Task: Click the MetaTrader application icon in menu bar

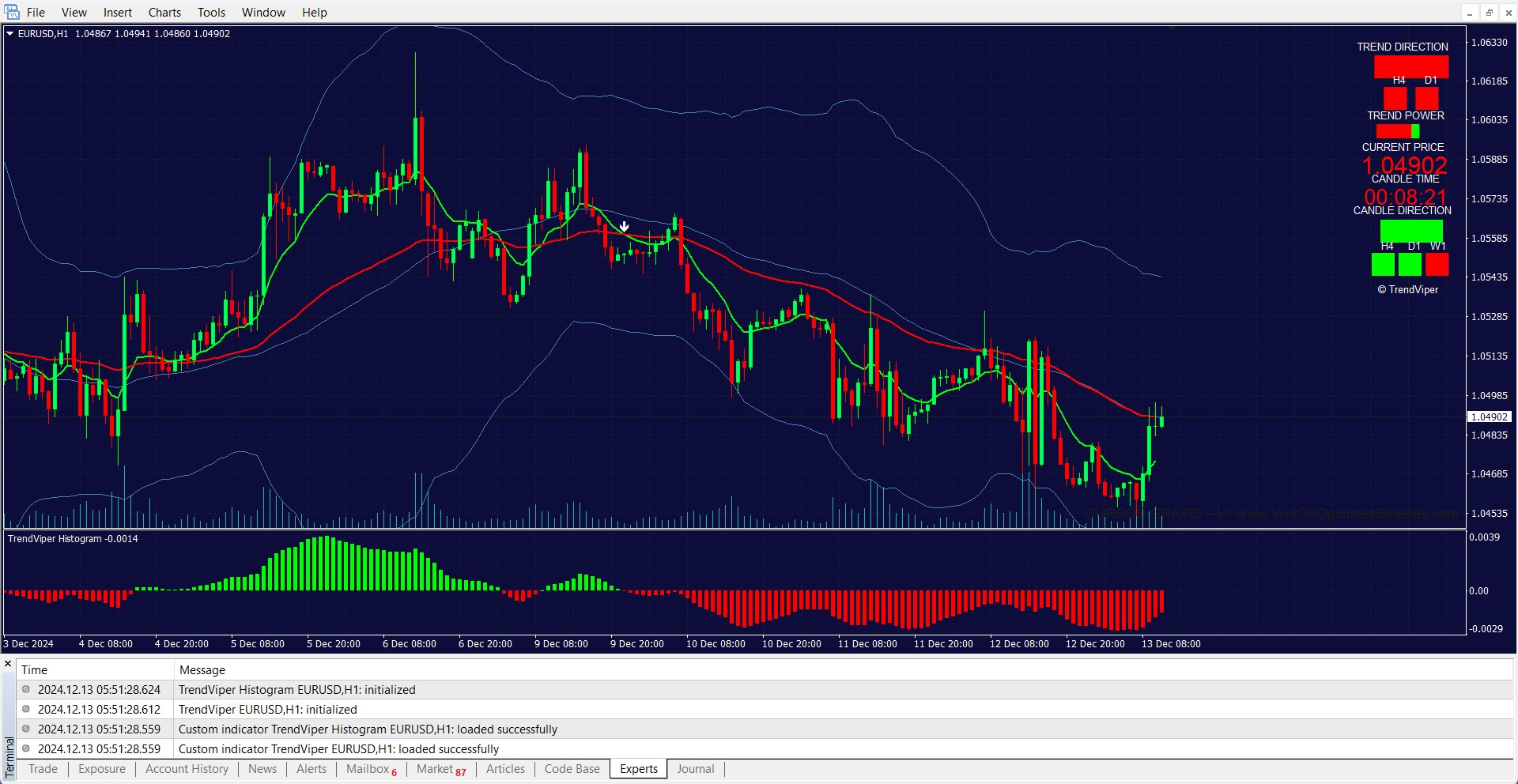Action: [x=11, y=12]
